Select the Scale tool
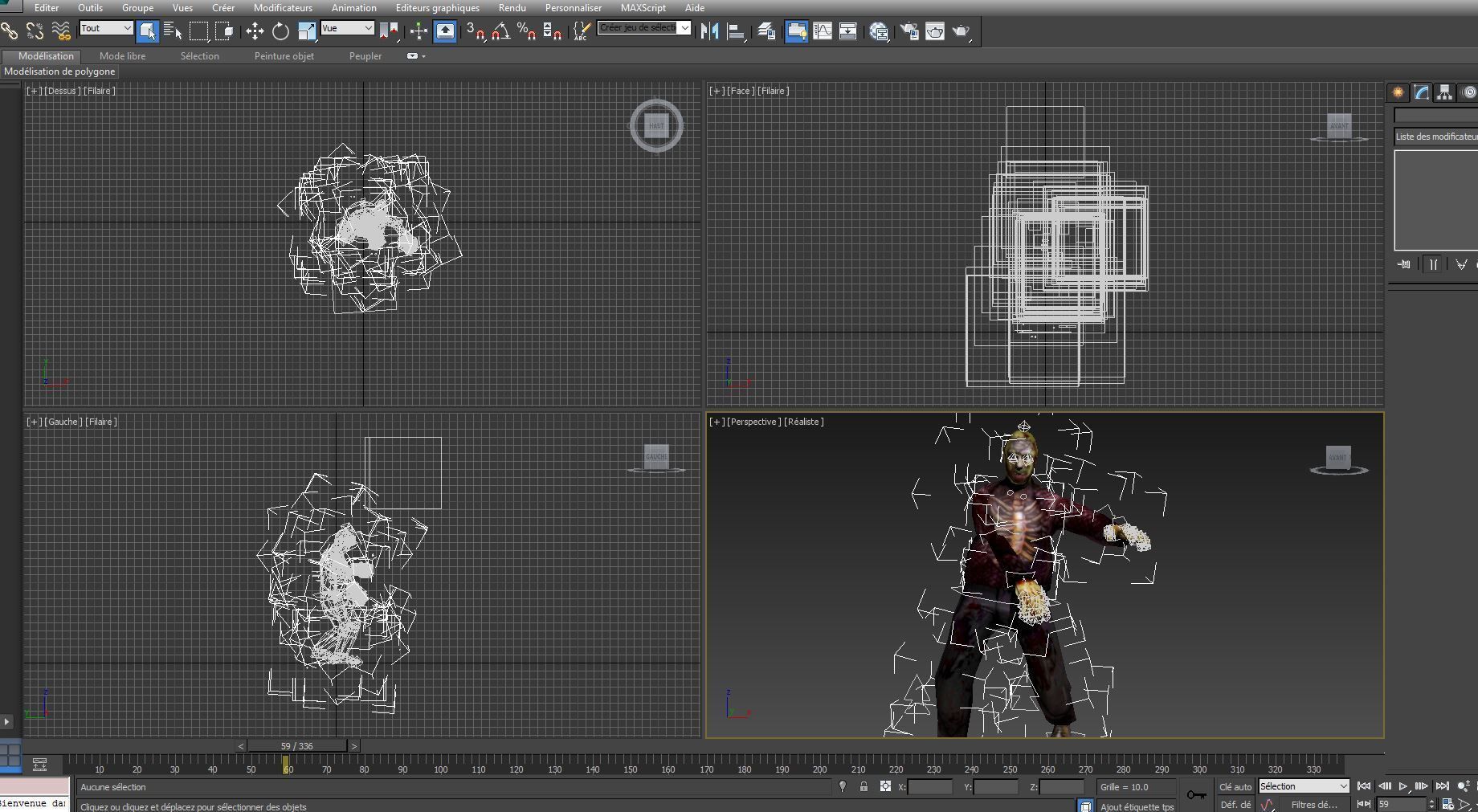This screenshot has width=1478, height=812. (x=306, y=31)
